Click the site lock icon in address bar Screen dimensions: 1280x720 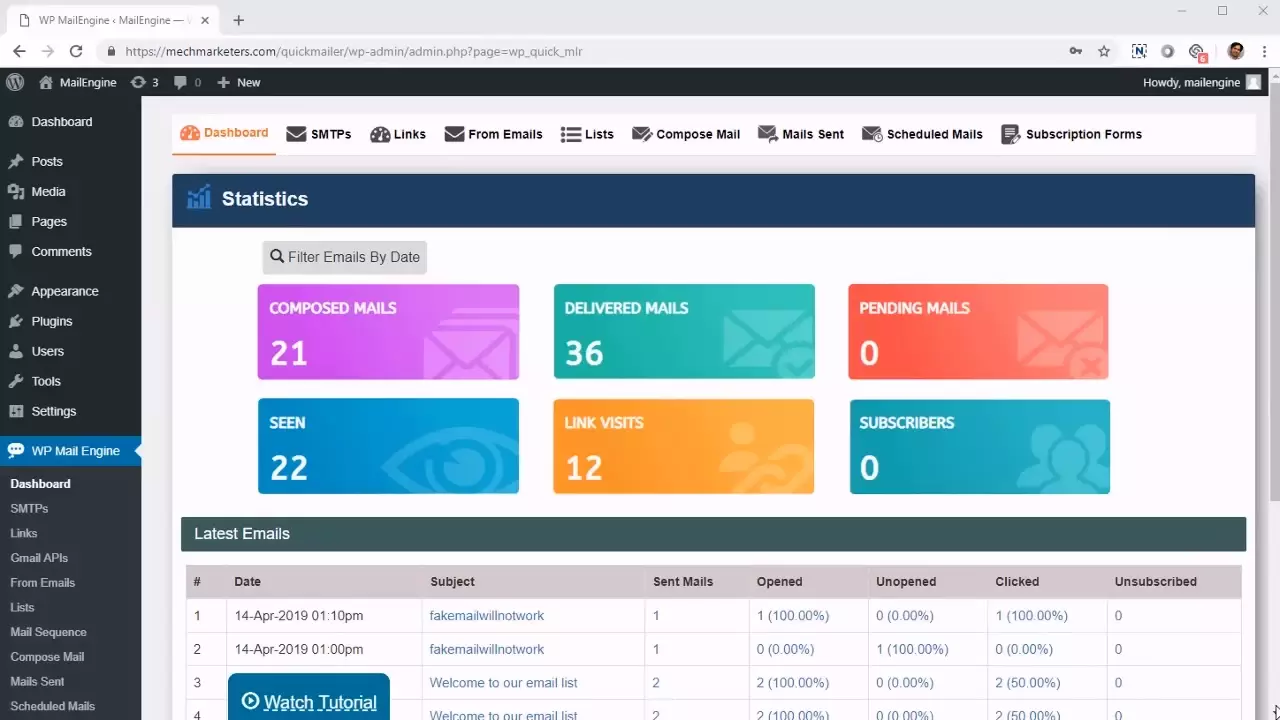coord(111,51)
